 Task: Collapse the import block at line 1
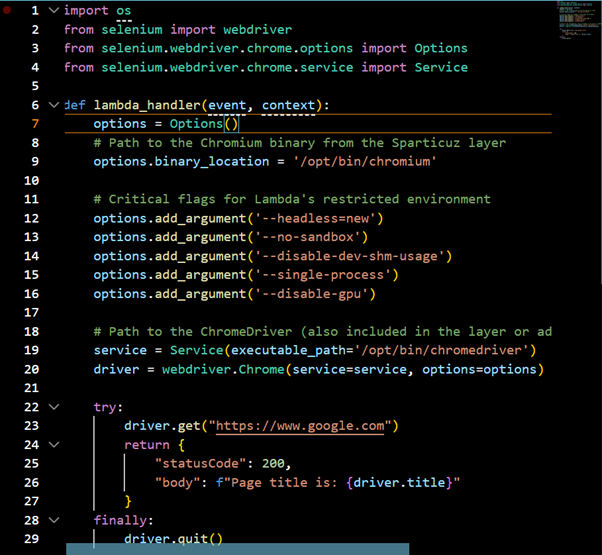click(x=54, y=10)
